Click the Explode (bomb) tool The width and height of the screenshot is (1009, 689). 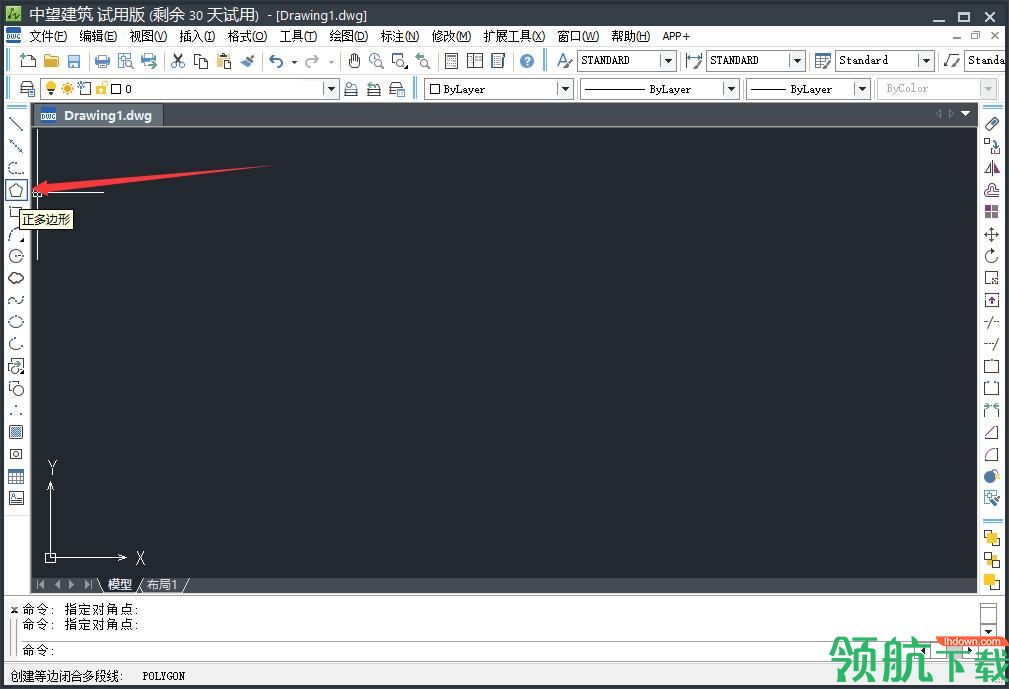[992, 476]
